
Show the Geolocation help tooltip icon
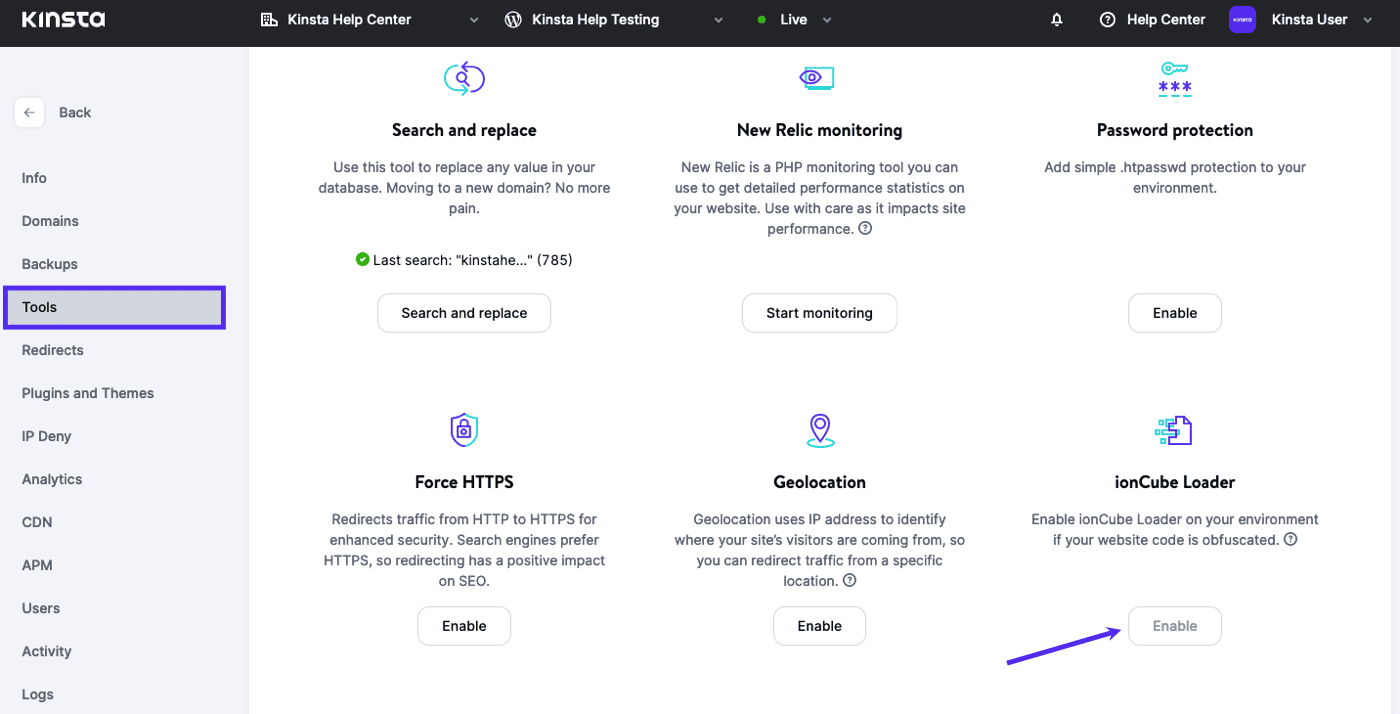[850, 580]
